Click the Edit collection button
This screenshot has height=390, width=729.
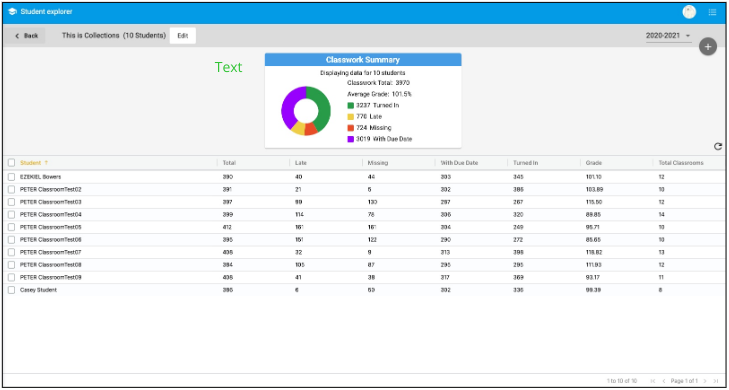tap(183, 36)
